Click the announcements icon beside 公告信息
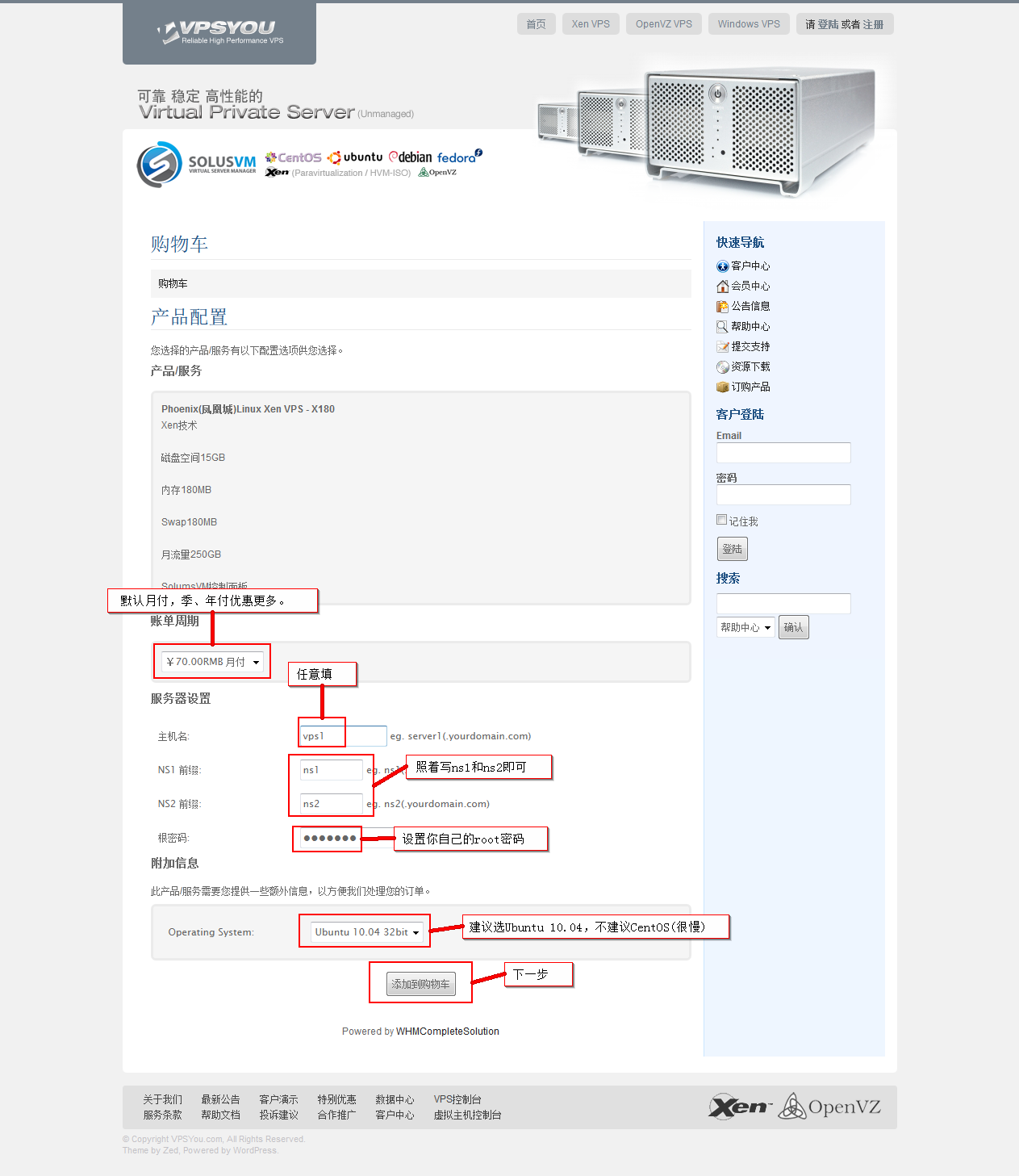 (x=722, y=307)
